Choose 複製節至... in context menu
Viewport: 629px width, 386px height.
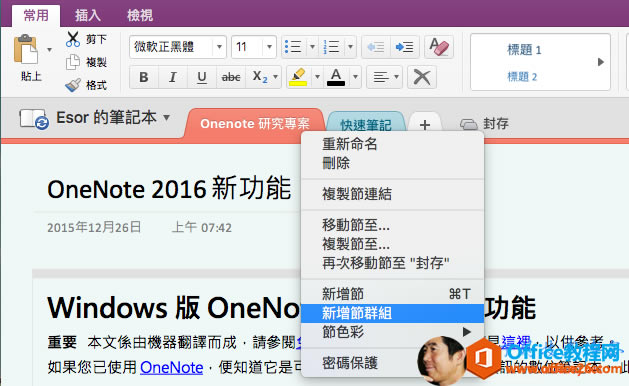[x=392, y=244]
